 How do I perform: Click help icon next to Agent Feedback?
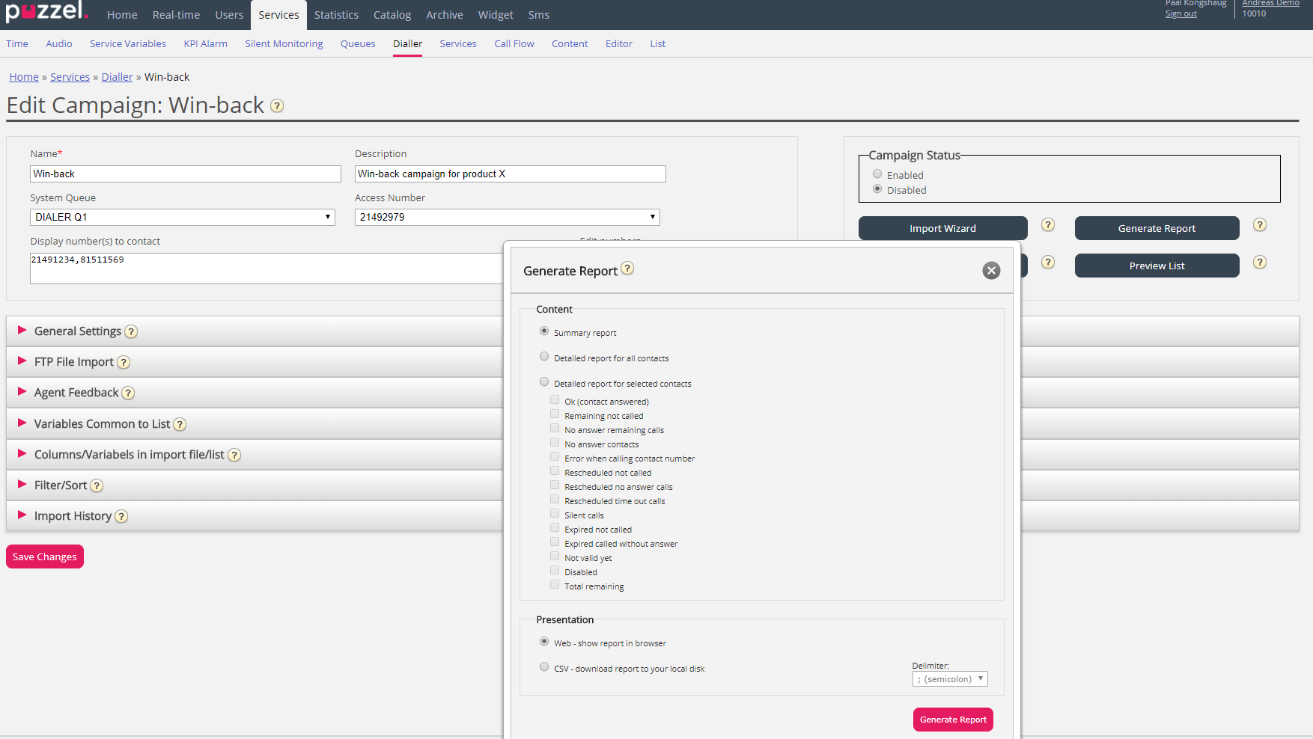(128, 393)
